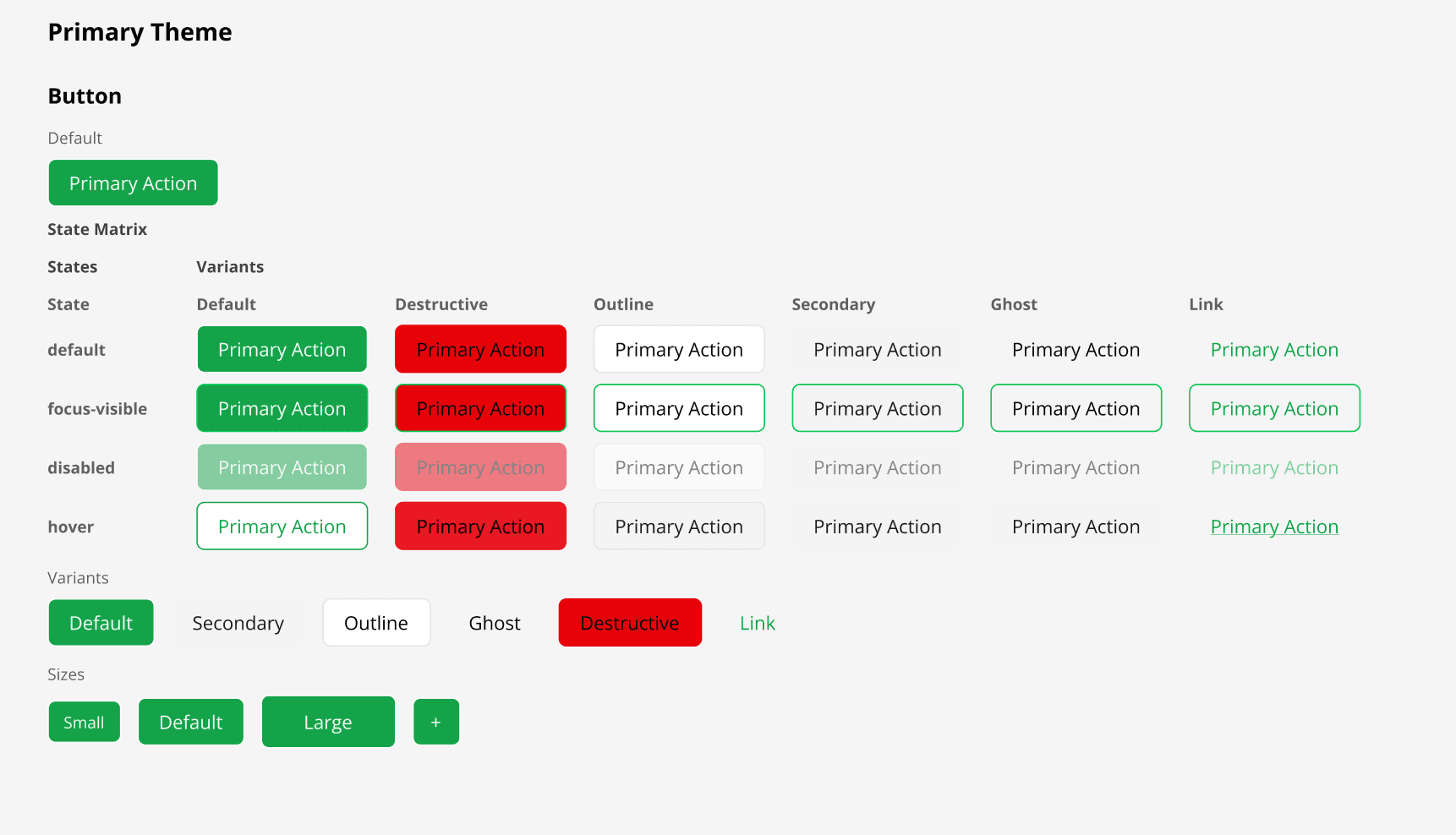Click the default green Primary Action button
The width and height of the screenshot is (1456, 835).
133,183
